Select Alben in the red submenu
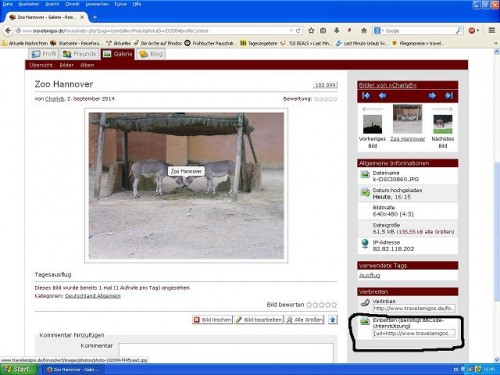The image size is (500, 375). click(x=87, y=65)
